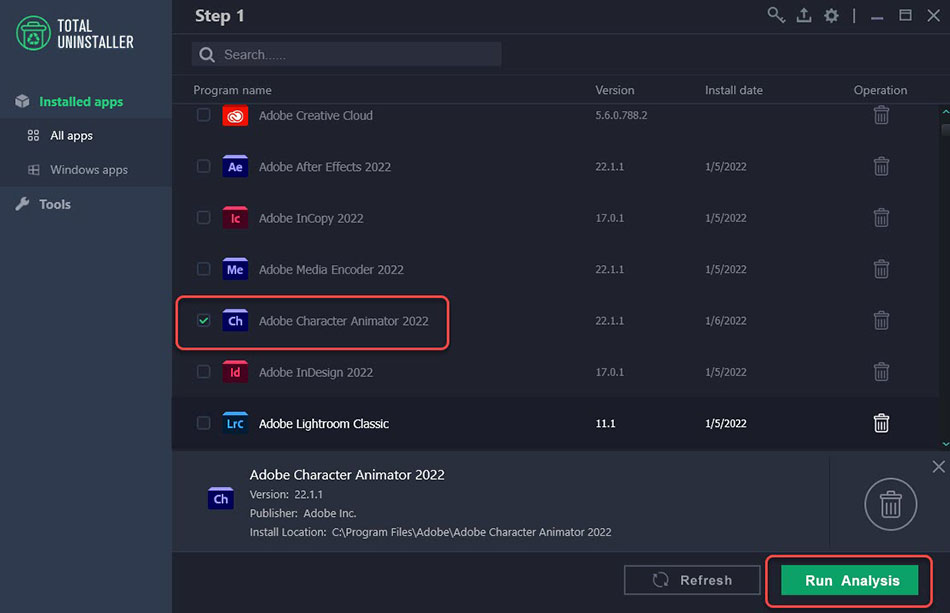Click the Ch icon in the details panel
Image resolution: width=950 pixels, height=613 pixels.
(x=221, y=499)
